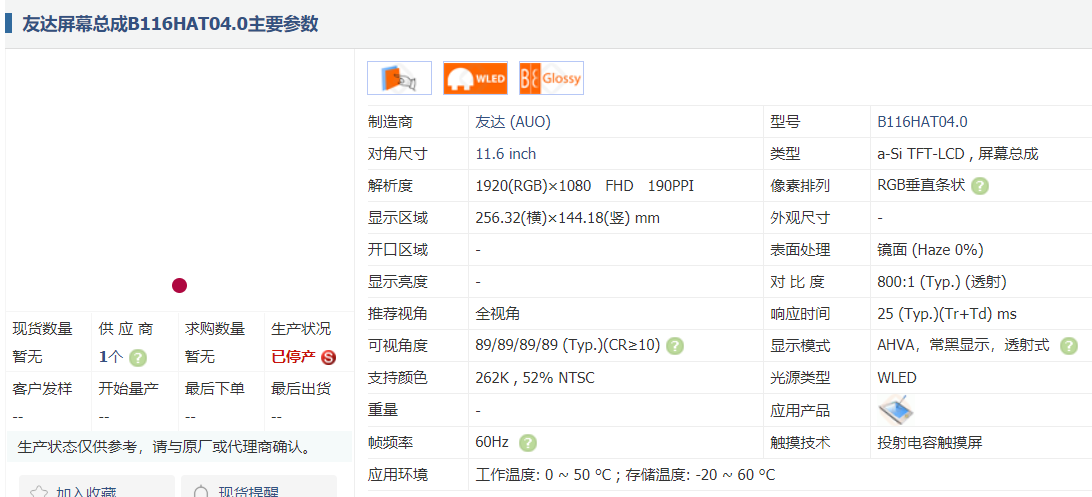Click the 像素排列 row label
Viewport: 1092px width, 497px height.
(800, 187)
